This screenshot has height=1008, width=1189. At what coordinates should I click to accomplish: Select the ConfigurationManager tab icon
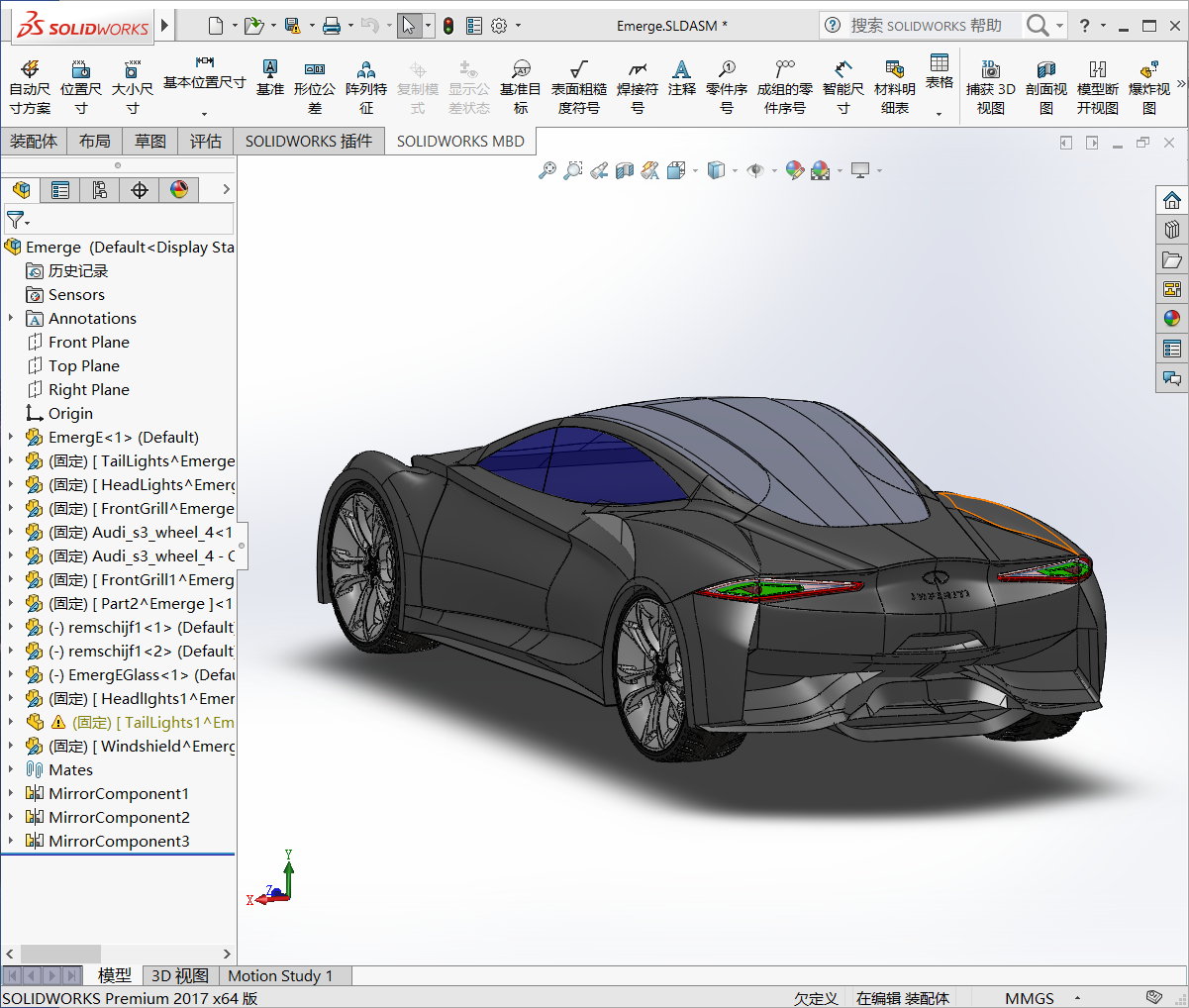coord(100,190)
